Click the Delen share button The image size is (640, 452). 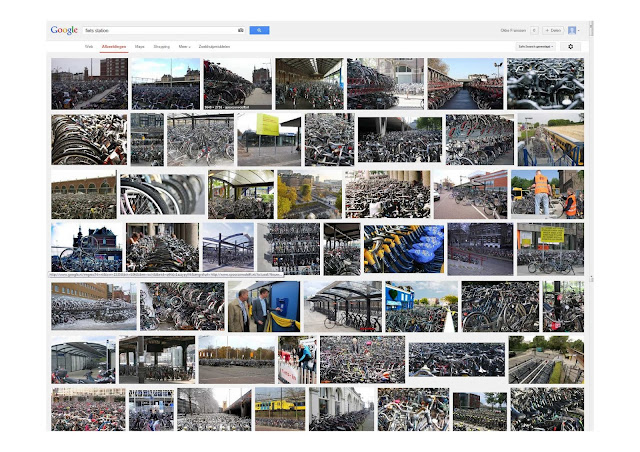pyautogui.click(x=553, y=30)
